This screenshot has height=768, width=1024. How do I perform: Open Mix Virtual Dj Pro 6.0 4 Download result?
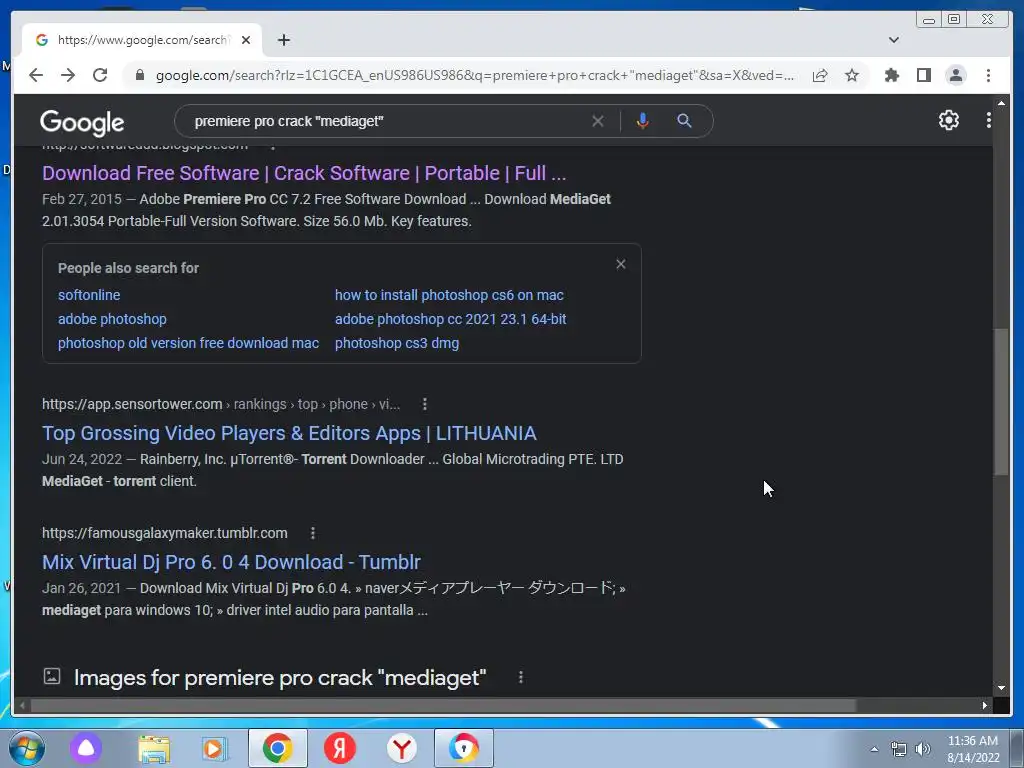231,562
